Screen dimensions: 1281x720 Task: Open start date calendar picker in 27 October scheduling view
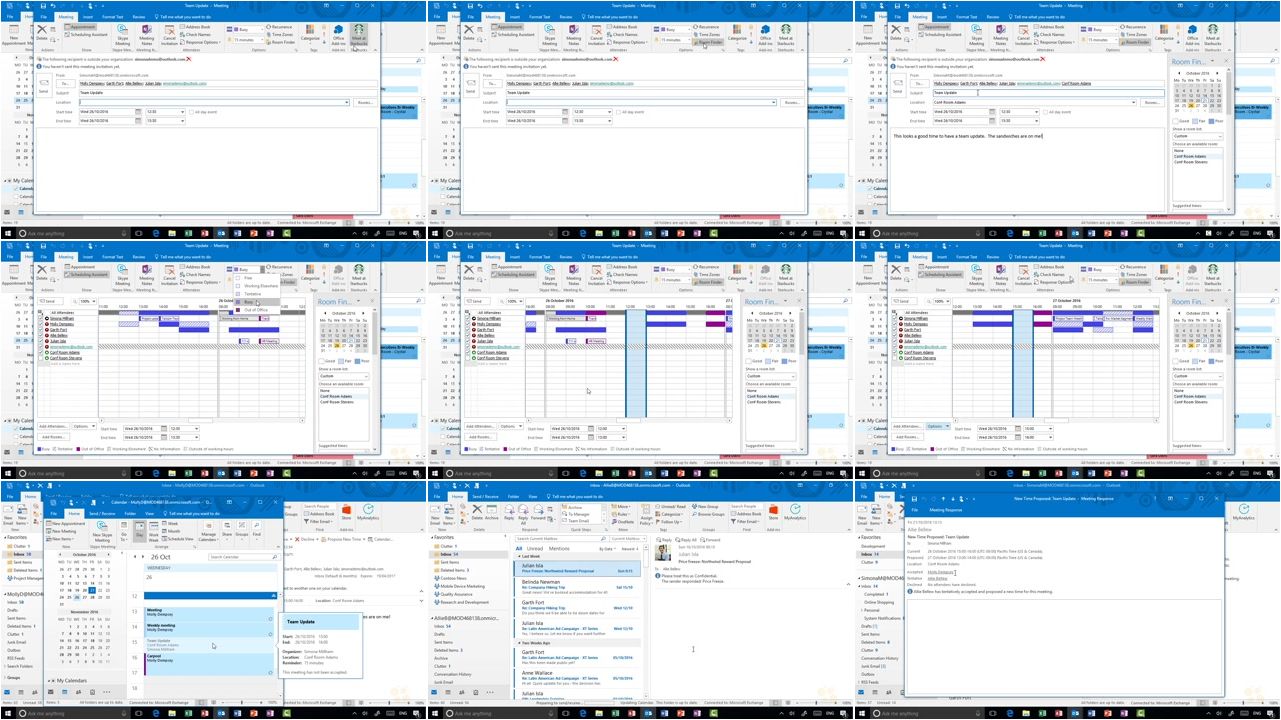1018,428
